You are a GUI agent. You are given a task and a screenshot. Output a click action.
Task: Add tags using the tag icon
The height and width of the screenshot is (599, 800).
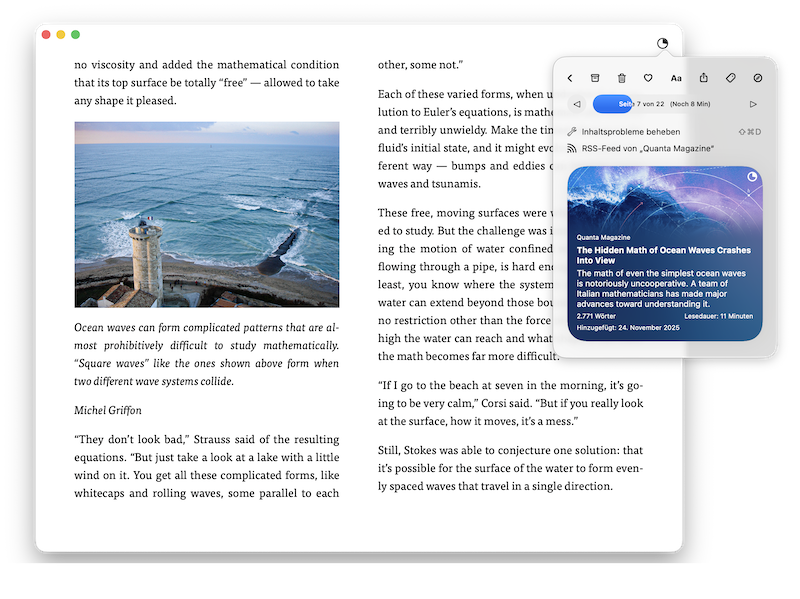point(730,78)
